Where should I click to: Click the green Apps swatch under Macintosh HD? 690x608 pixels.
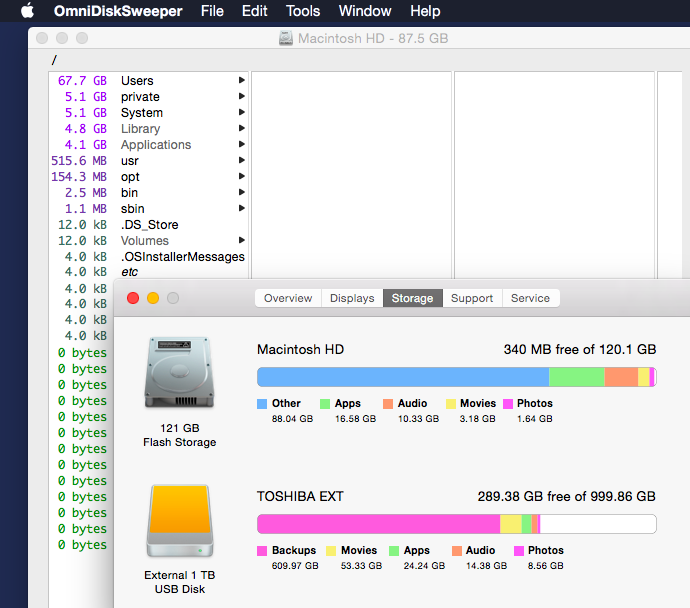coord(325,404)
